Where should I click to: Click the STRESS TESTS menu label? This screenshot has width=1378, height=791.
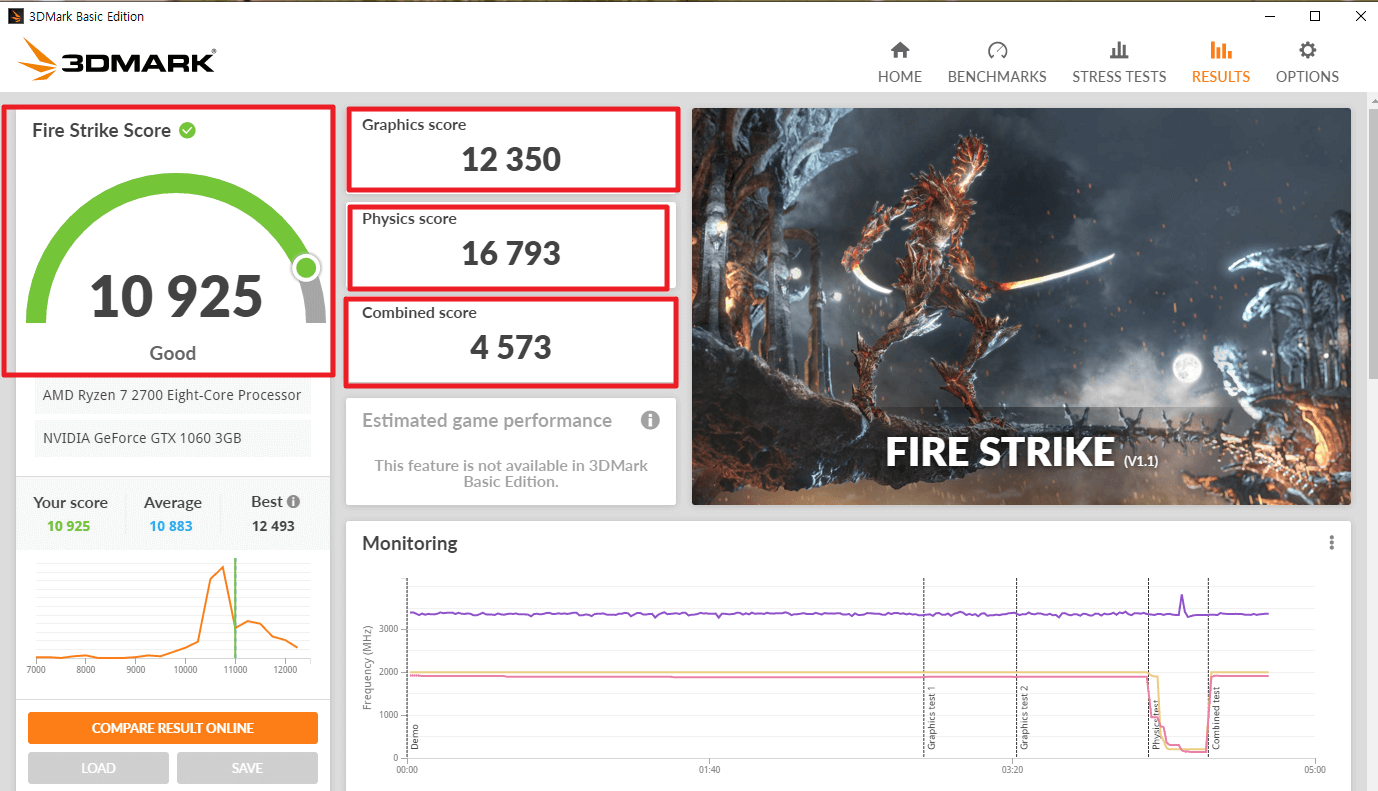[x=1119, y=77]
